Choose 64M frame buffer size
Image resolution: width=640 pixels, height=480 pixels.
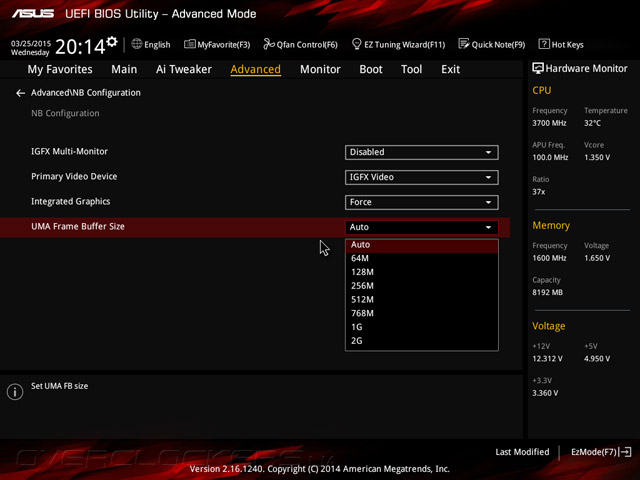click(x=422, y=258)
